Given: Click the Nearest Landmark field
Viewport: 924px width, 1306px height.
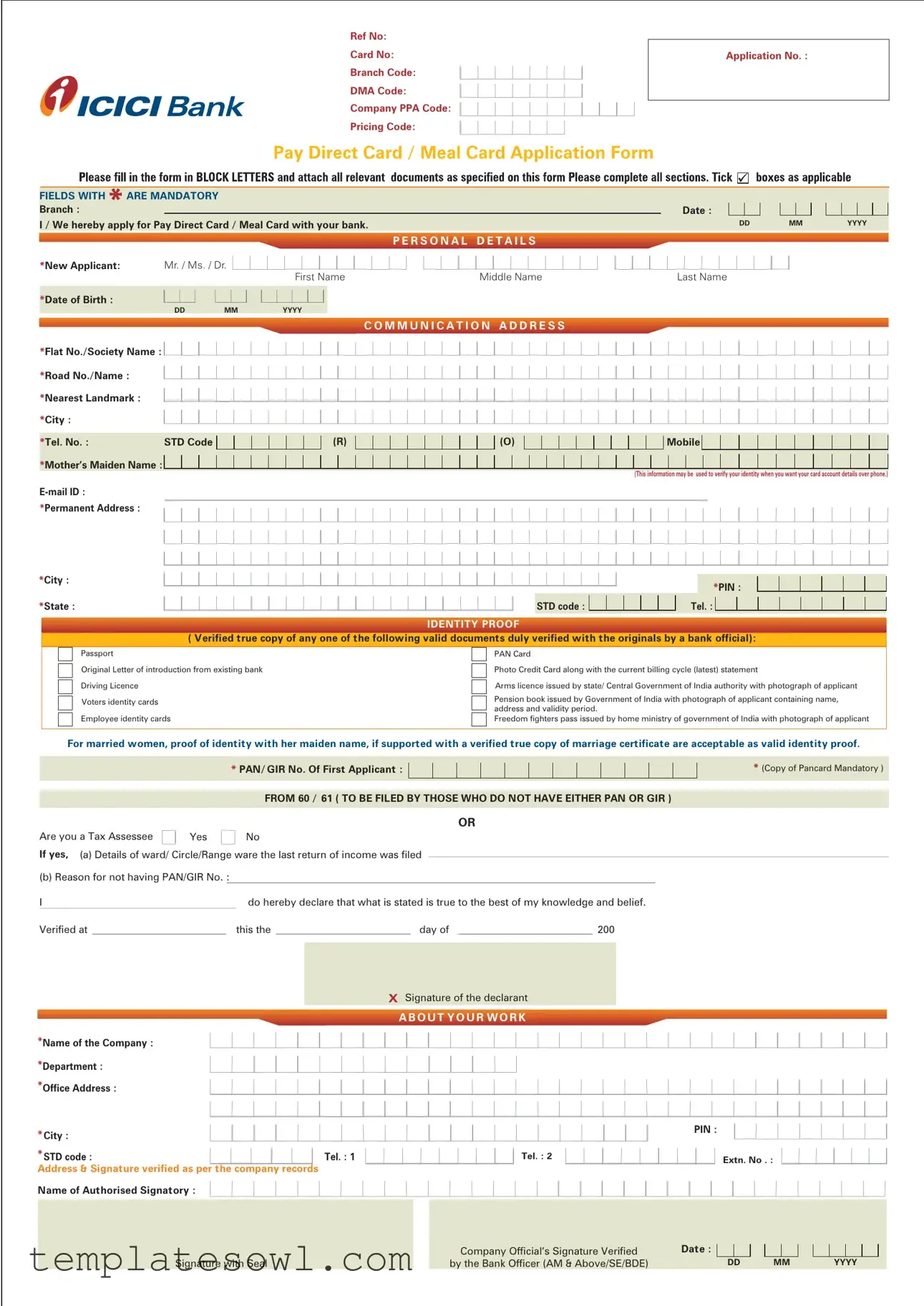Looking at the screenshot, I should coord(526,395).
